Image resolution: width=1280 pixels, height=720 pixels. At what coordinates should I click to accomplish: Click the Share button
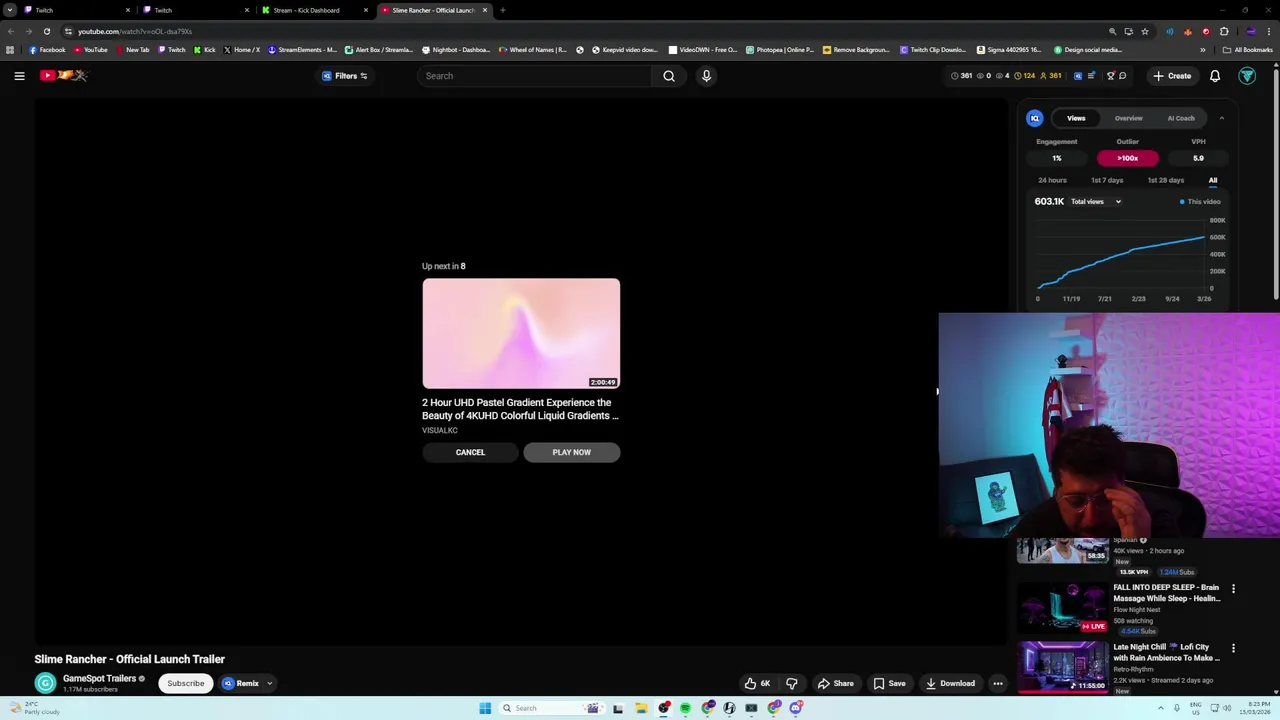point(836,683)
